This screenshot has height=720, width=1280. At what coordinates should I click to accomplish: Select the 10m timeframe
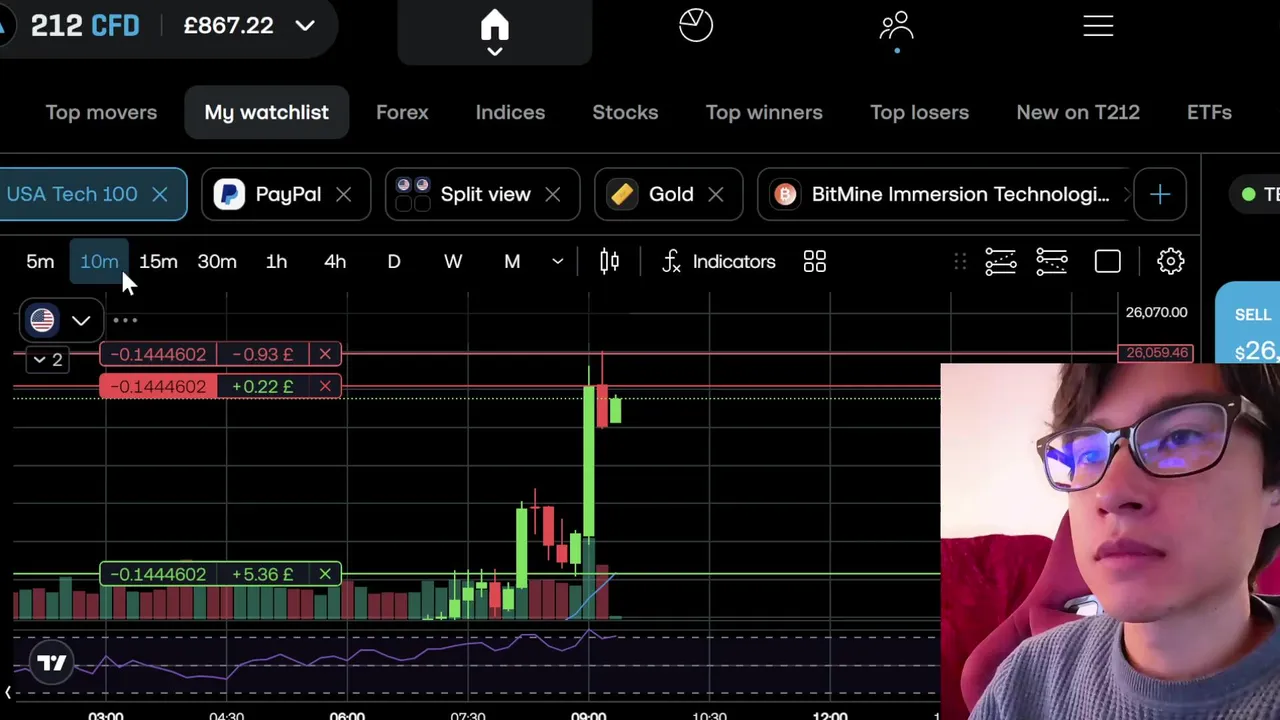click(x=99, y=262)
